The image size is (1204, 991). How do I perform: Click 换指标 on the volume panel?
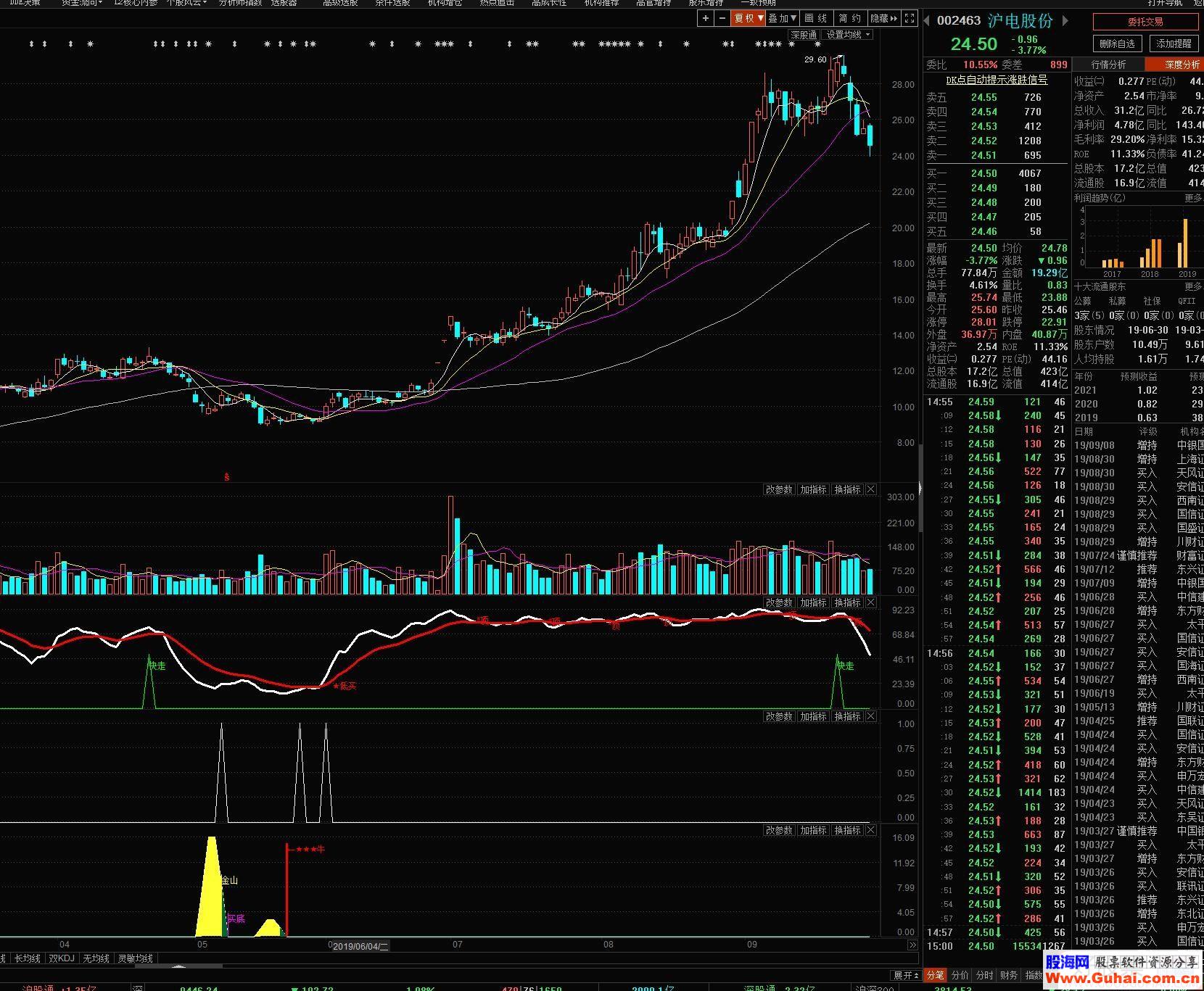click(x=847, y=489)
